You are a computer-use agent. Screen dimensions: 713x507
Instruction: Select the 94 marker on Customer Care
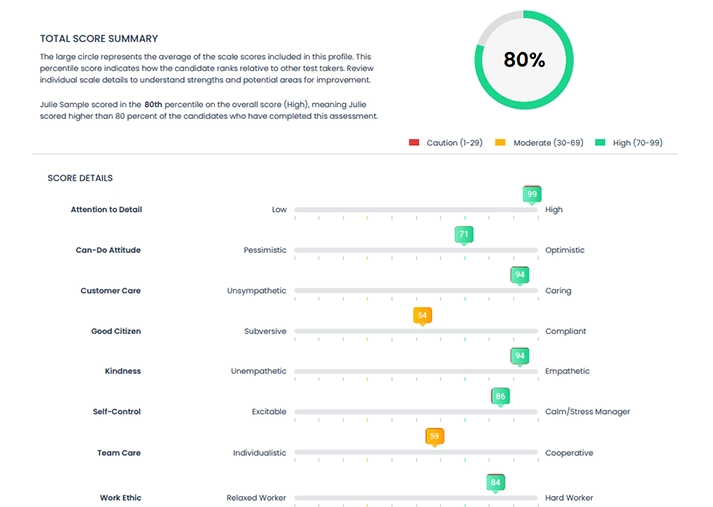[x=519, y=275]
